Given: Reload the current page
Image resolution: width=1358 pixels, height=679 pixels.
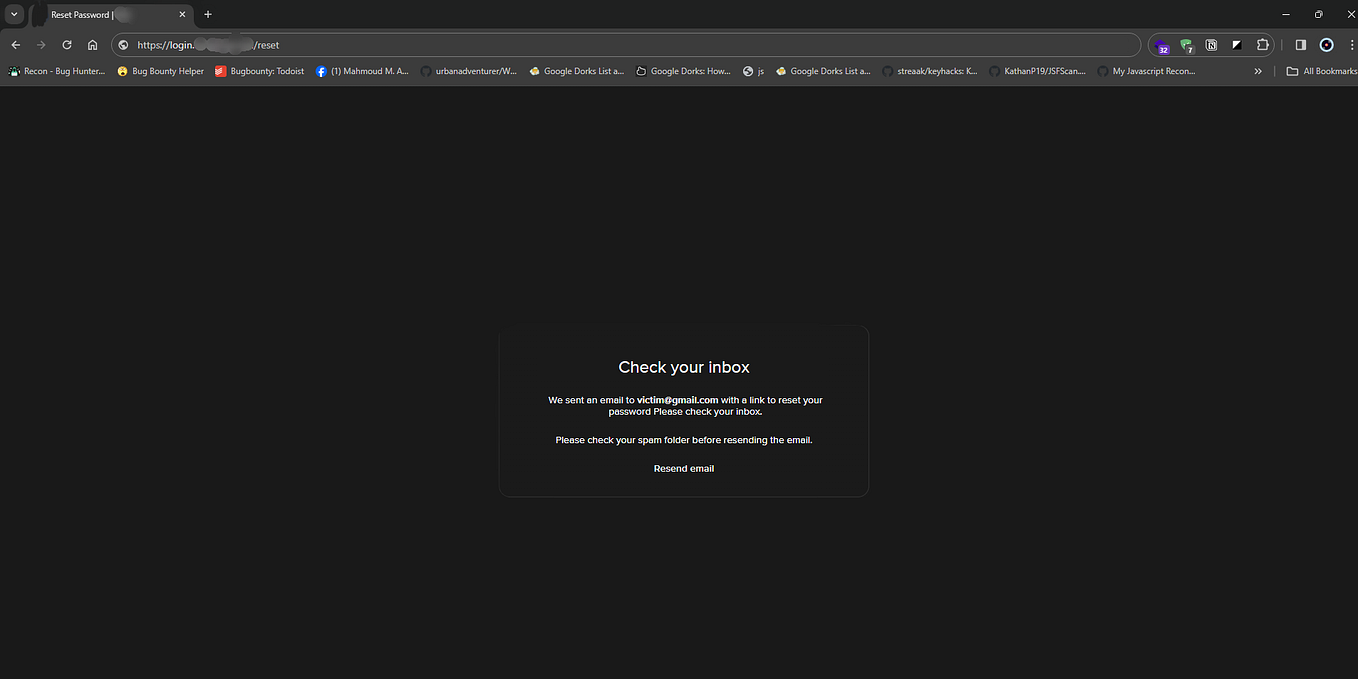Looking at the screenshot, I should 66,45.
